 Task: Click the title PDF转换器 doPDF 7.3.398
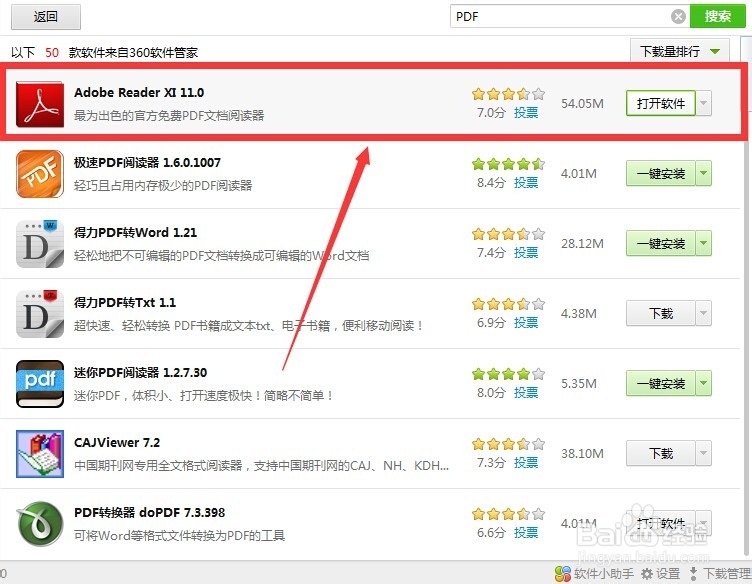[150, 513]
